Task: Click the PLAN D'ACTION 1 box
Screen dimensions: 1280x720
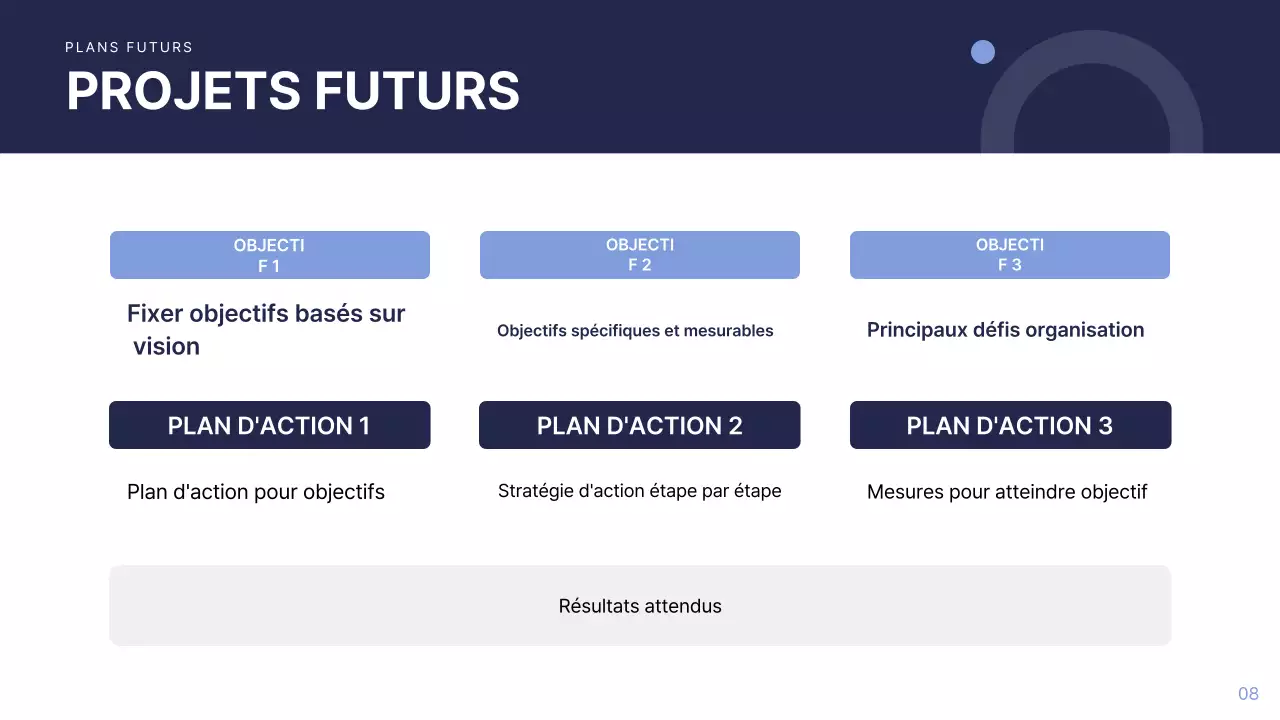Action: (x=269, y=425)
